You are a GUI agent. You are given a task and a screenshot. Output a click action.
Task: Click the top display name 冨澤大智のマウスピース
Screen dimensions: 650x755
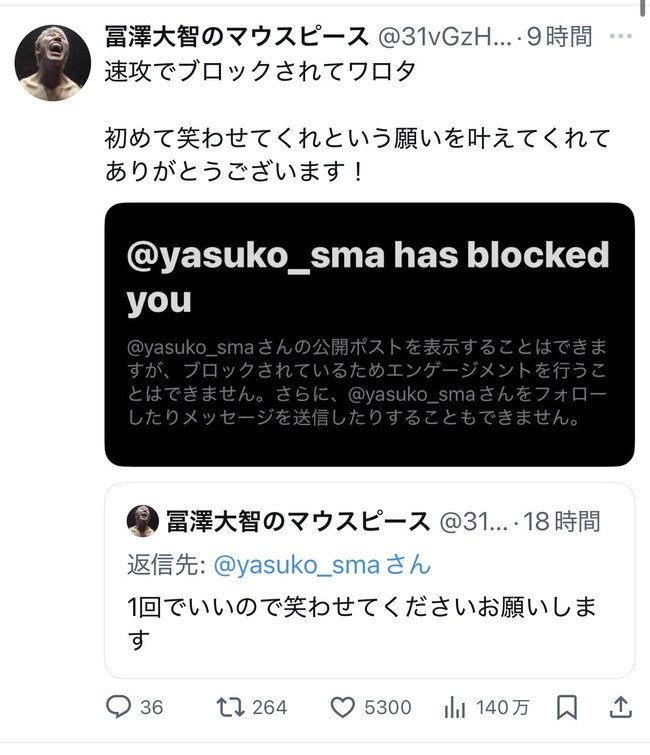(x=235, y=38)
